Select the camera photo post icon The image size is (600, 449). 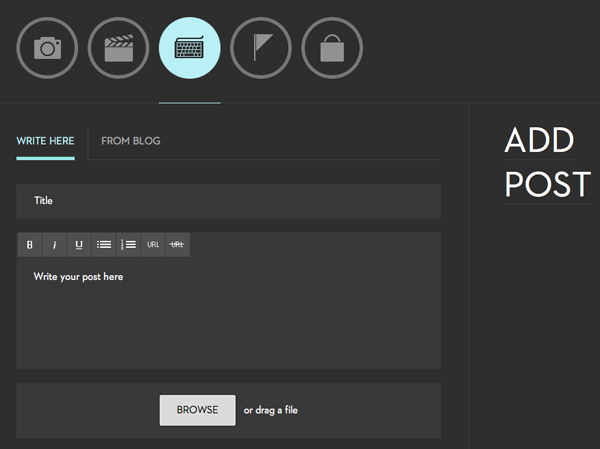(47, 48)
